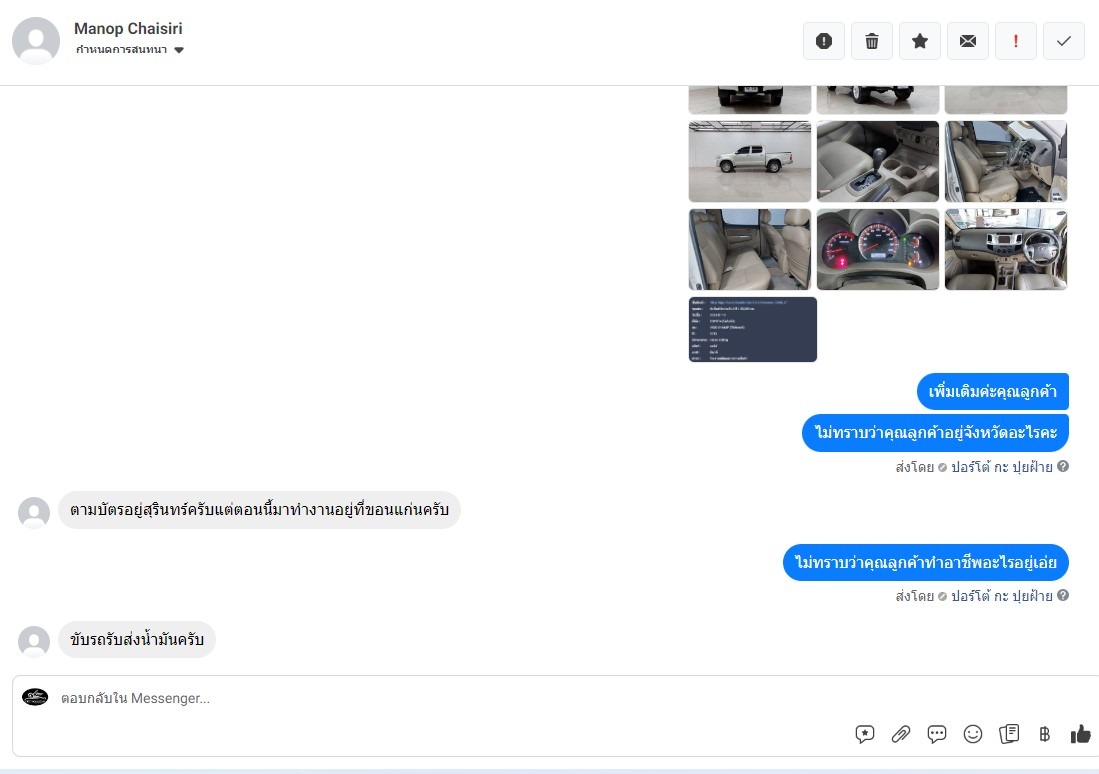Click customer avatar beside สุรินทร์ message
Viewport: 1099px width, 774px height.
[x=34, y=512]
